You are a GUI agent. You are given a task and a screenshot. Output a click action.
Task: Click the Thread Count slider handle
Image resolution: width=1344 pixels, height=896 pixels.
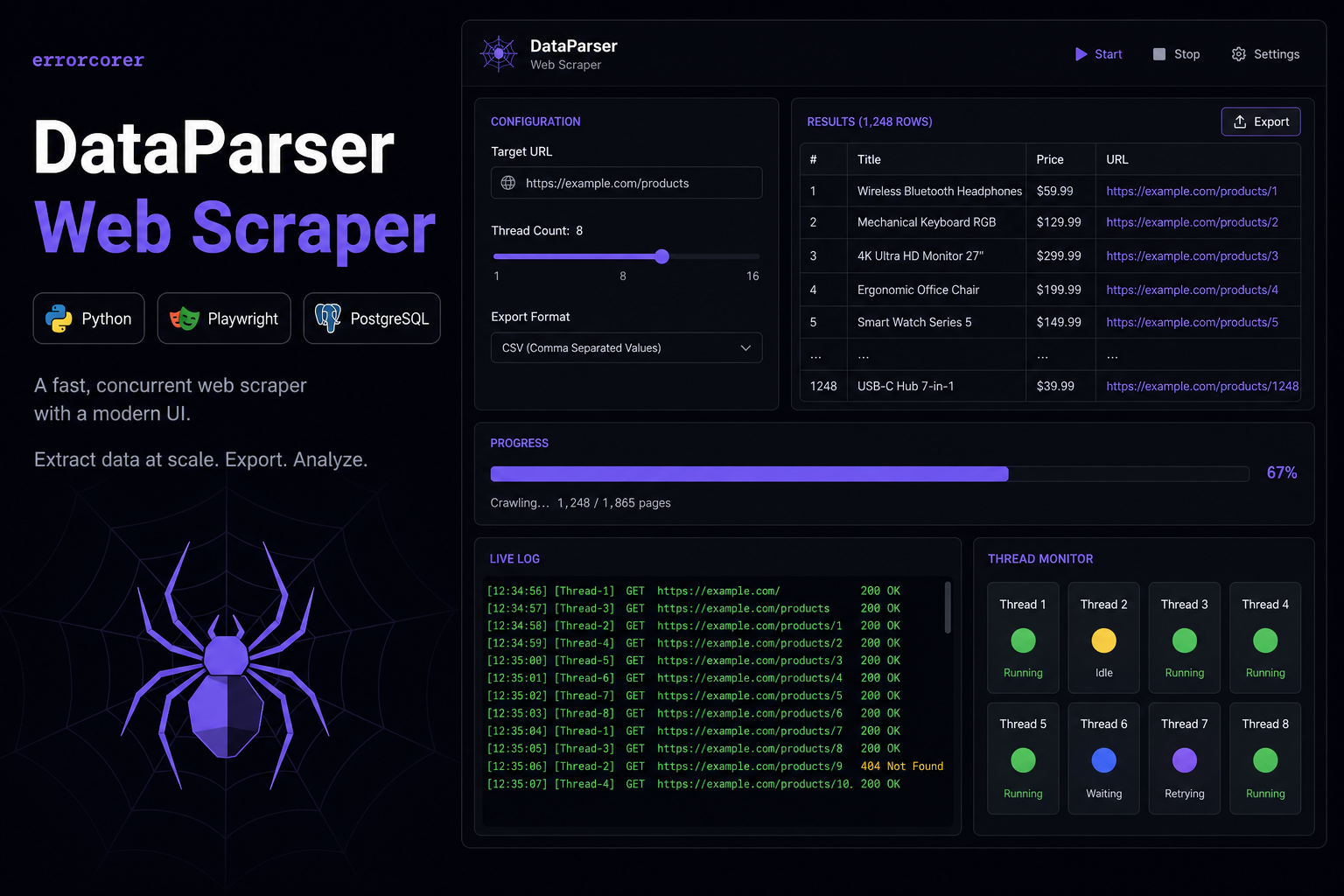(x=662, y=256)
